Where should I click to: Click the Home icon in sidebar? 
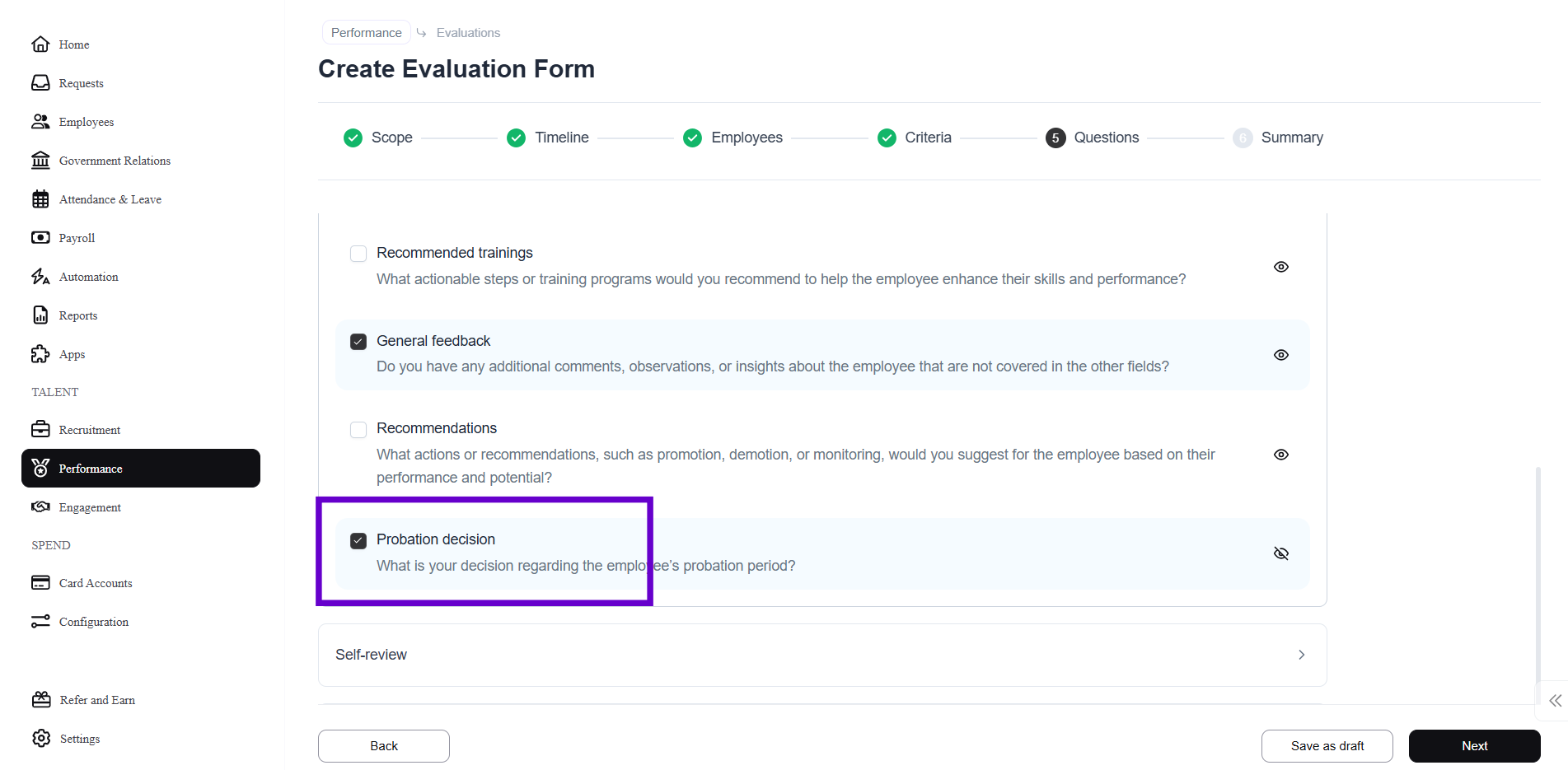40,44
